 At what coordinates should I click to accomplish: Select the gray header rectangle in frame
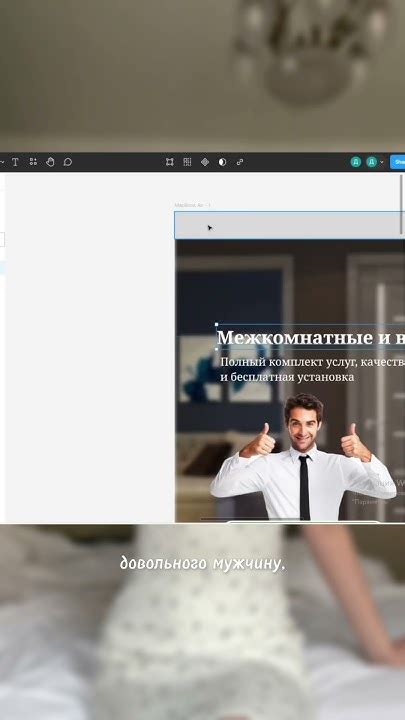coord(289,225)
